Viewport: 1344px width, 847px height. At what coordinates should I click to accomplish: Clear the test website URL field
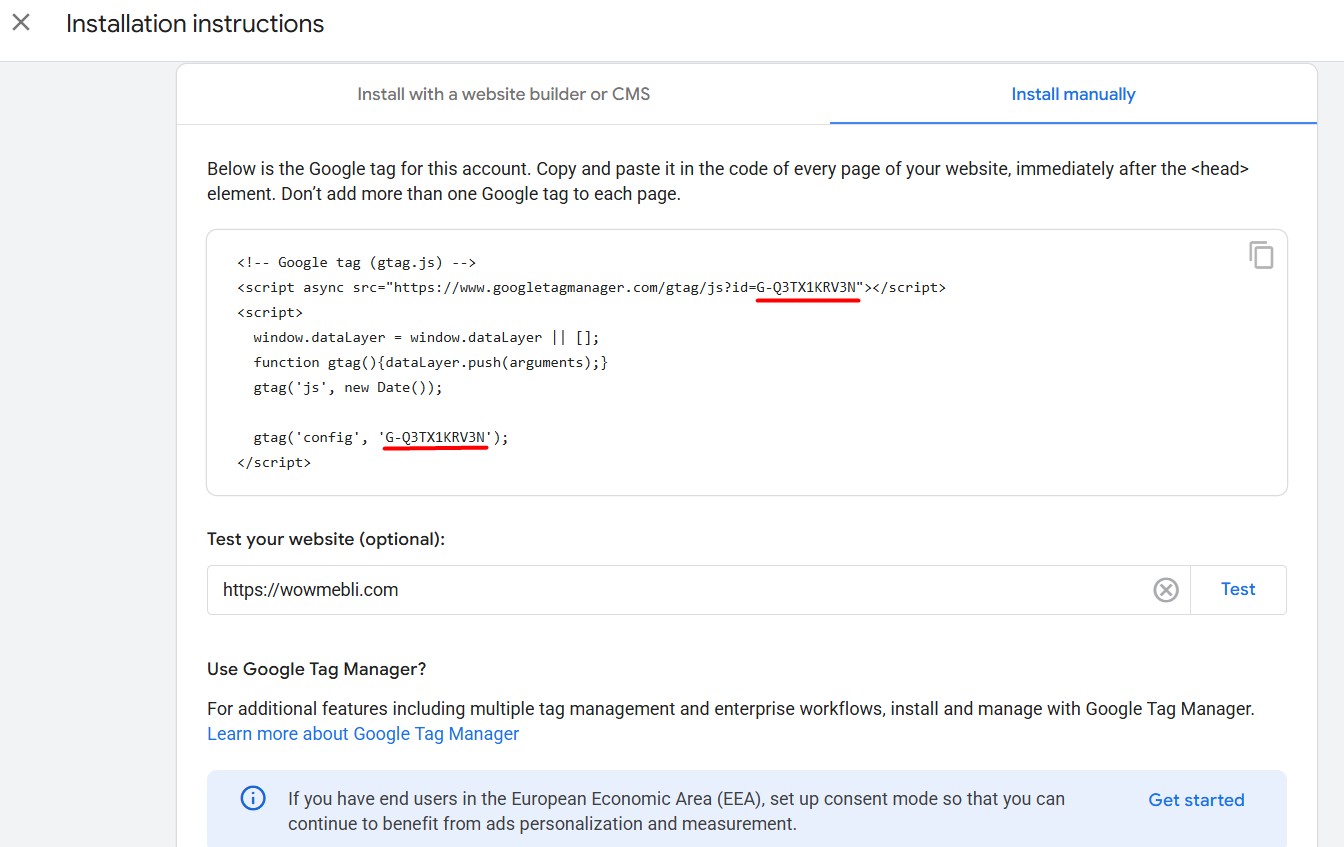[1166, 590]
